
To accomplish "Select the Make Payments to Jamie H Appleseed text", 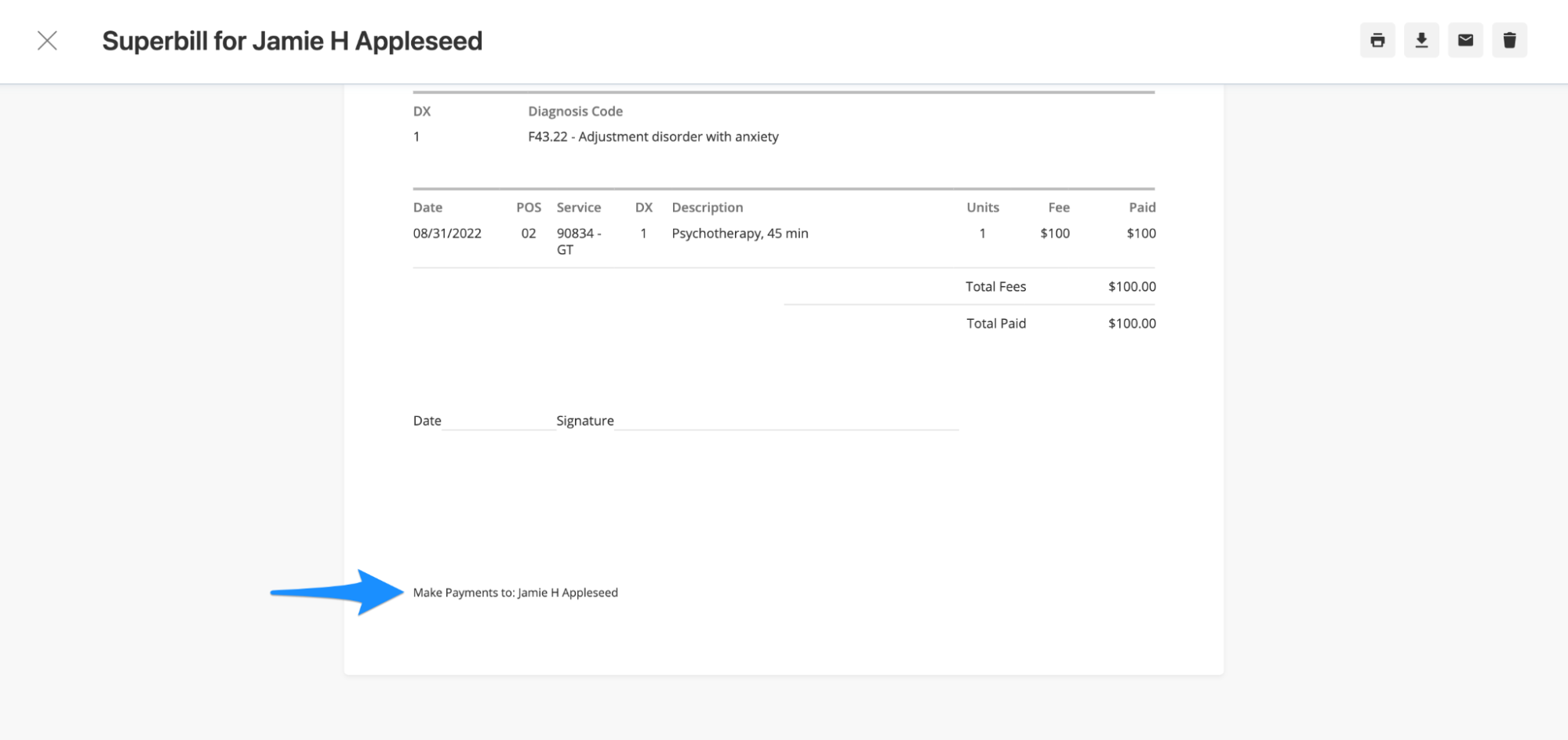I will [x=515, y=592].
